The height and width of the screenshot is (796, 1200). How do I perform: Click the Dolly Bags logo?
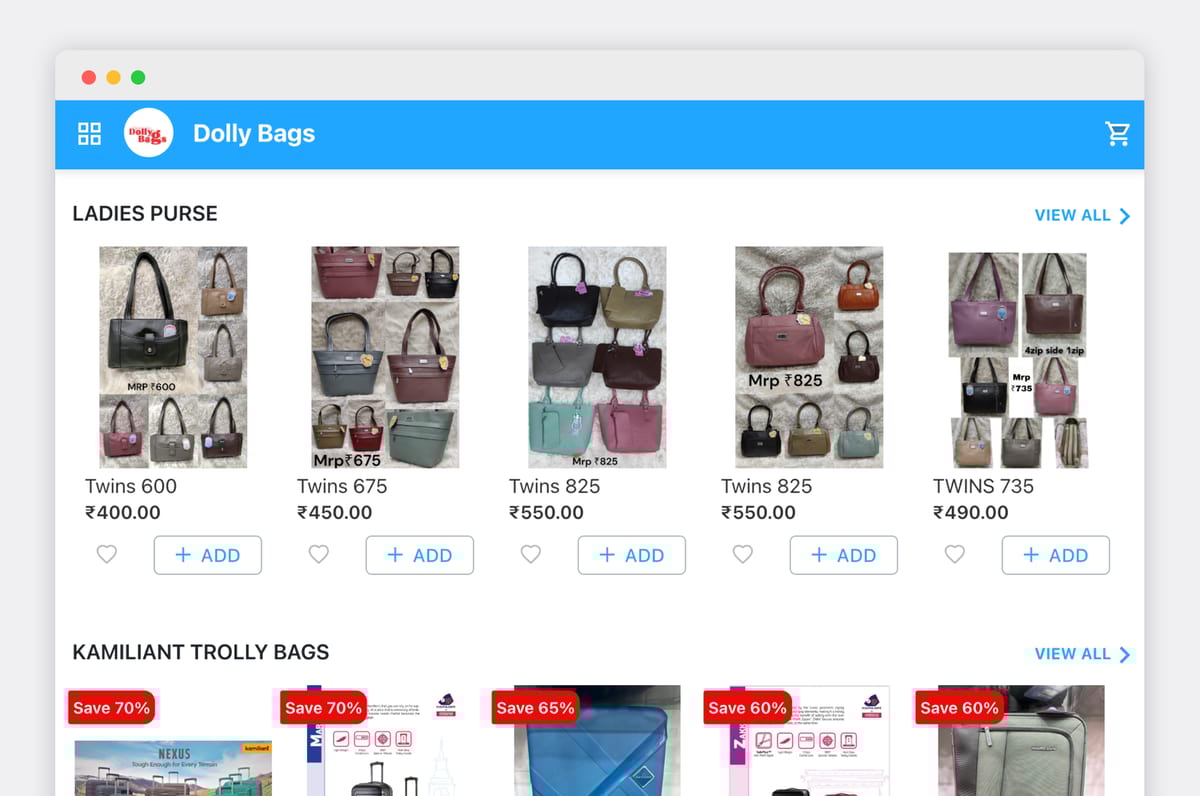(148, 133)
